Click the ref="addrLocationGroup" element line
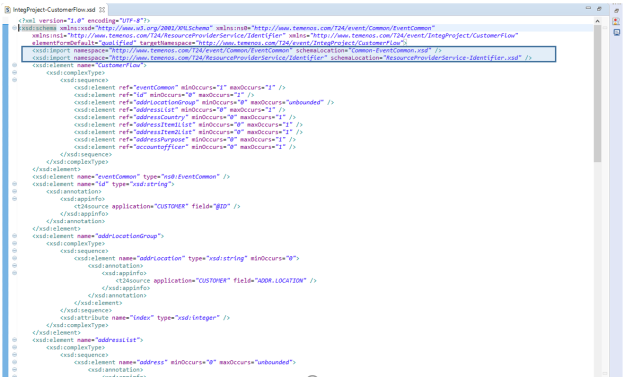 tap(204, 102)
